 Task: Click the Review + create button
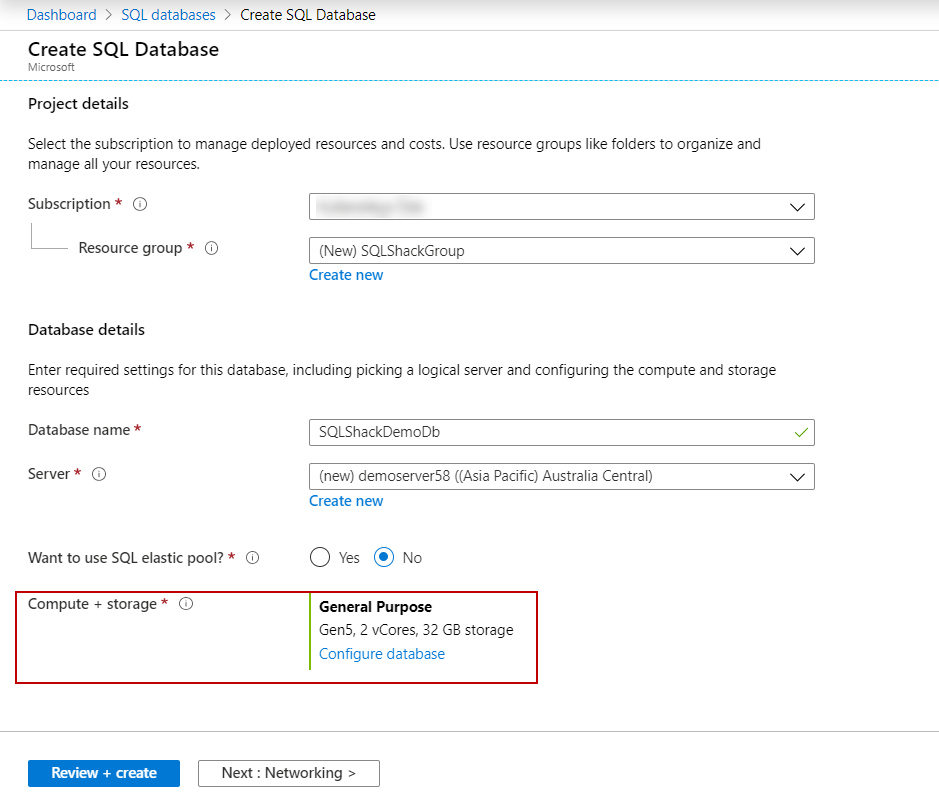(104, 773)
